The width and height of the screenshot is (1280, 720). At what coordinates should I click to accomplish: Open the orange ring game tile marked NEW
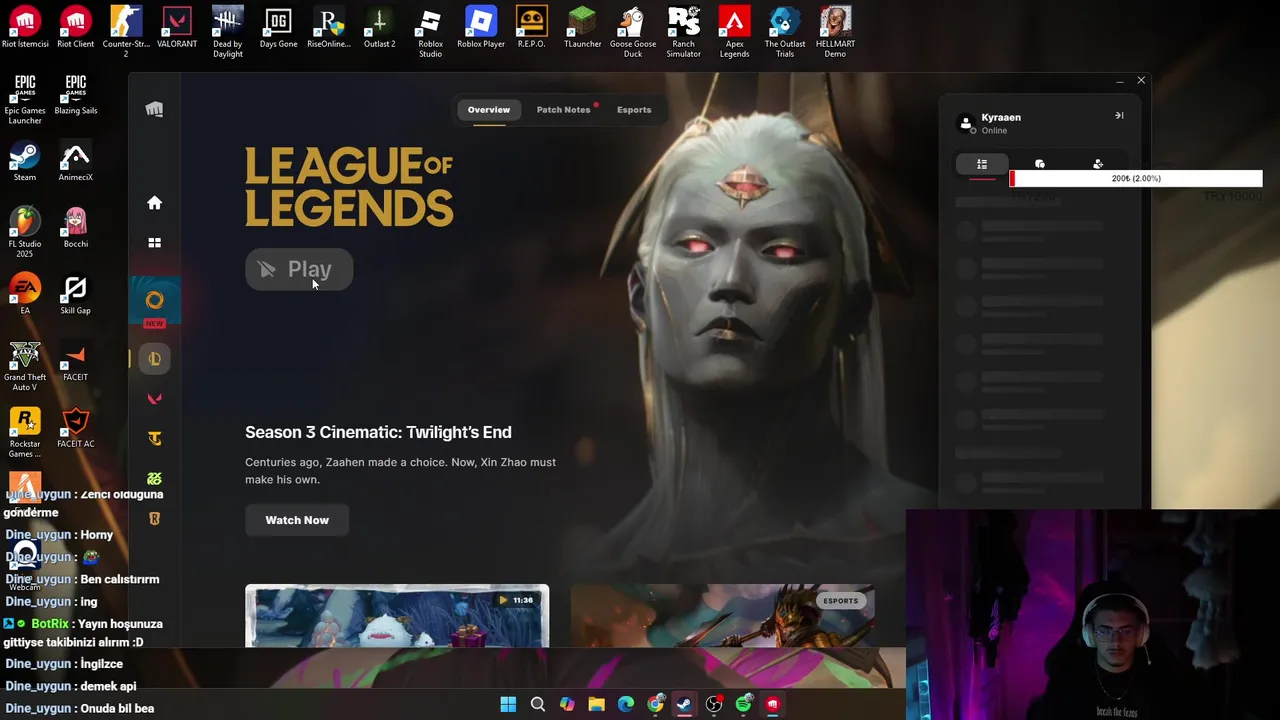point(154,302)
